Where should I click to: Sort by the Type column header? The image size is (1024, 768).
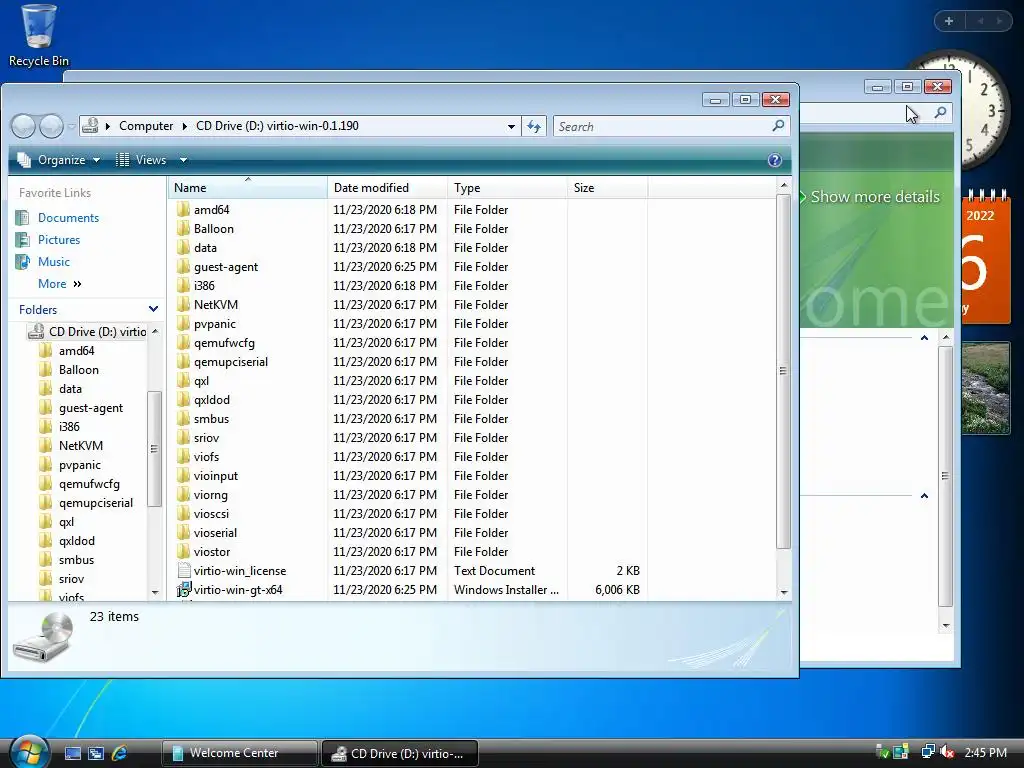(507, 187)
